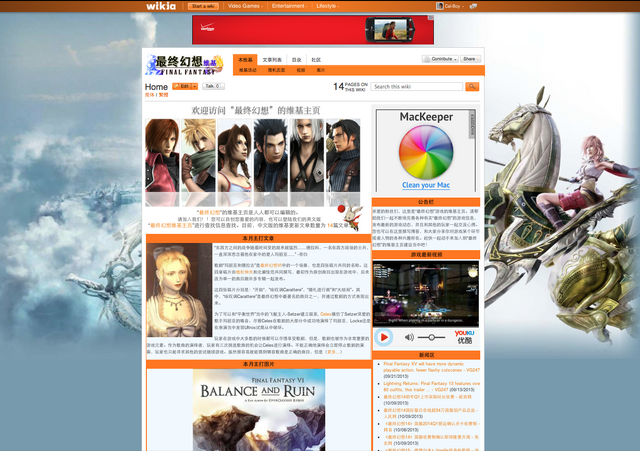Switch to 繁體 Chinese variant

tap(163, 95)
